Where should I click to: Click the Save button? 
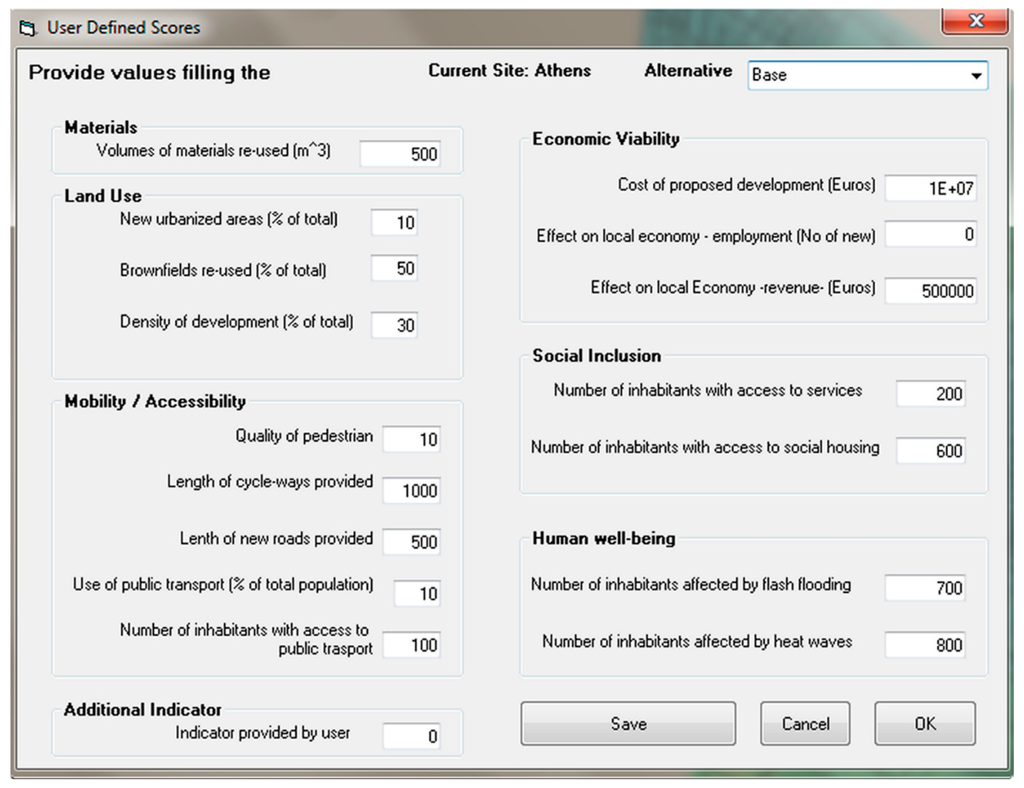click(628, 723)
